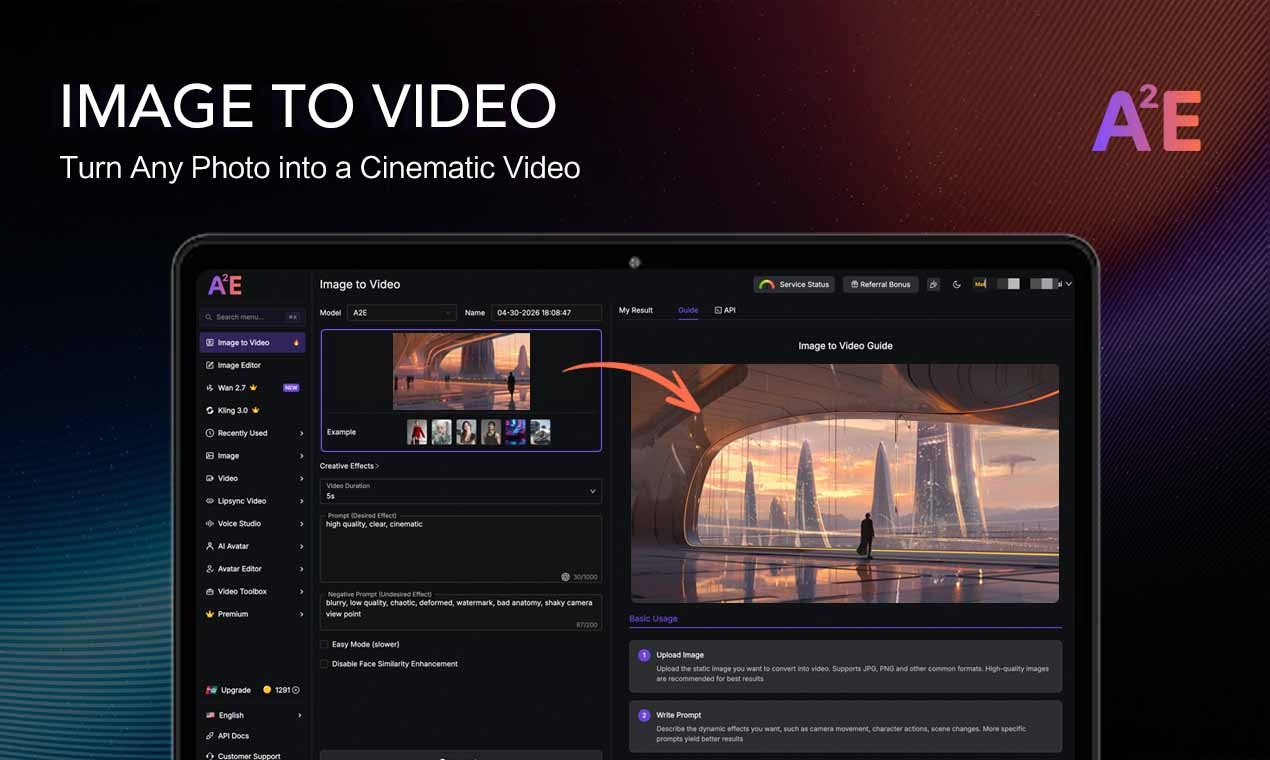Click the AI Avatar person icon
The image size is (1270, 760).
209,546
